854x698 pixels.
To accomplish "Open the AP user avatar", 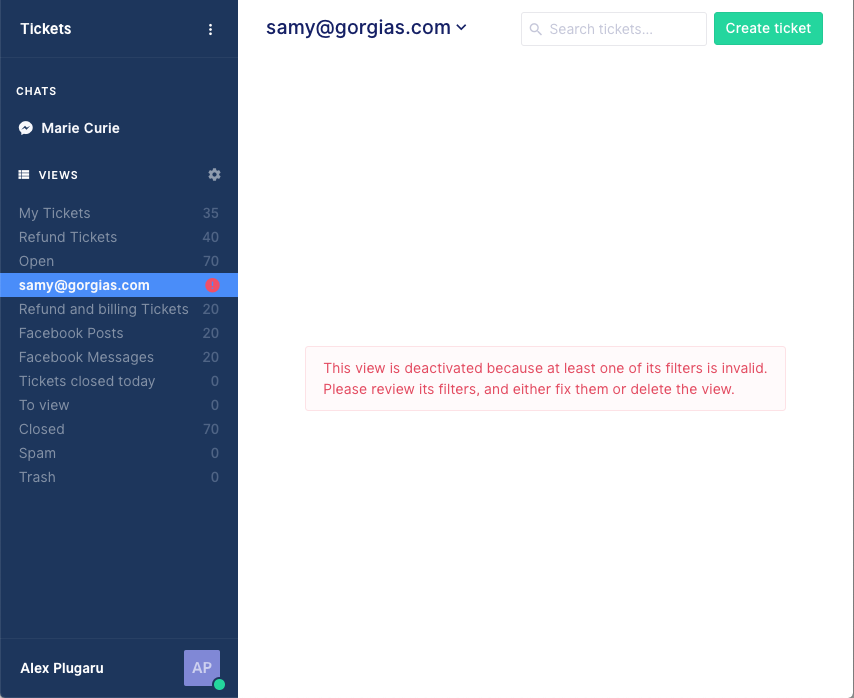I will pos(202,668).
